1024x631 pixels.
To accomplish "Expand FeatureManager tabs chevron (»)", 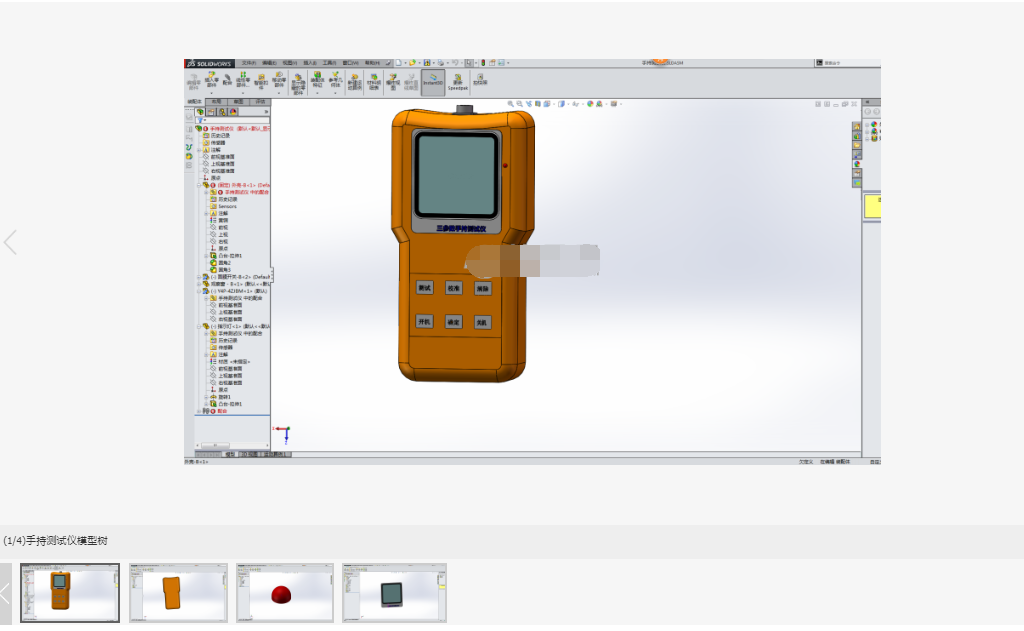I will [x=266, y=112].
